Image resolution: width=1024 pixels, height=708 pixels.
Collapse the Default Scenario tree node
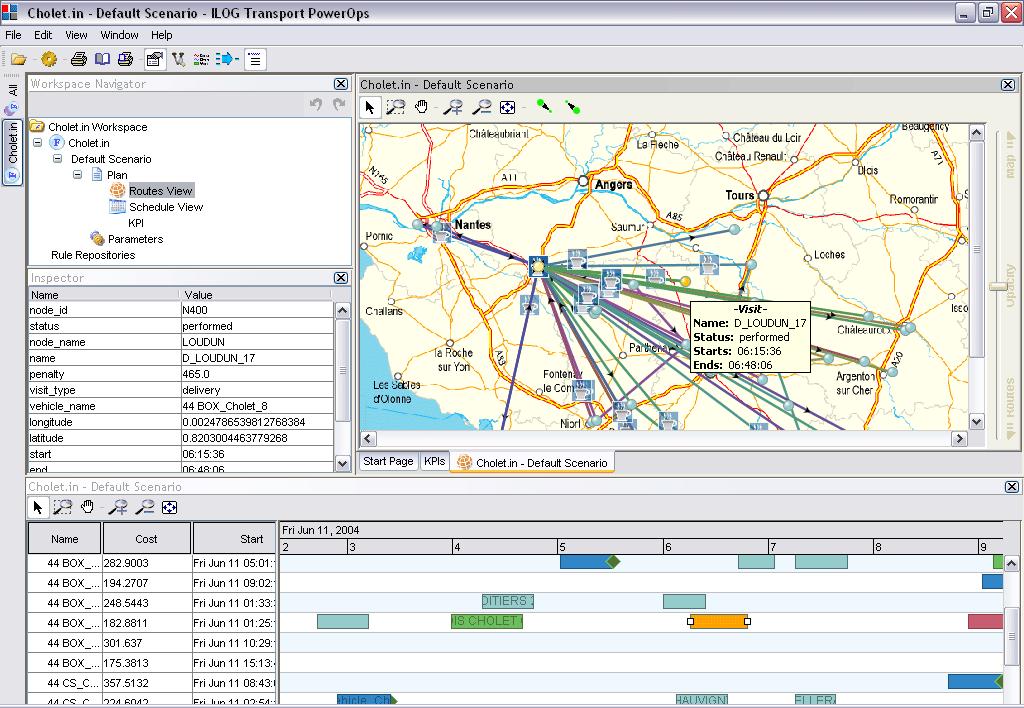[57, 159]
